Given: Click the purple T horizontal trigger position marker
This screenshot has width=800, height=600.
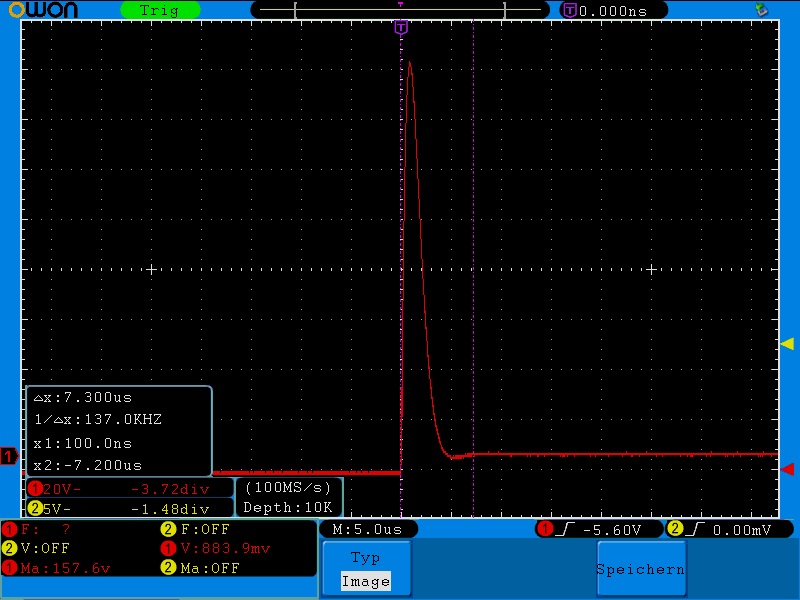Looking at the screenshot, I should pos(401,27).
